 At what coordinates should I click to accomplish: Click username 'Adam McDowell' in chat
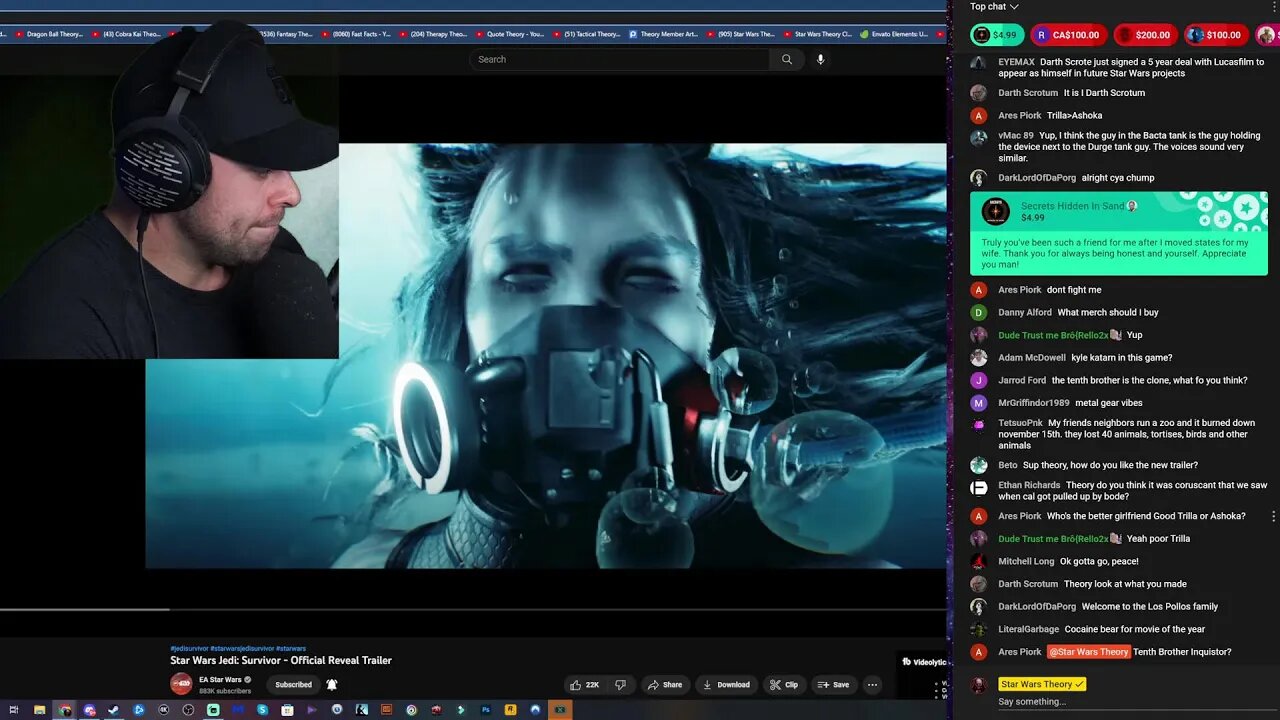1032,357
